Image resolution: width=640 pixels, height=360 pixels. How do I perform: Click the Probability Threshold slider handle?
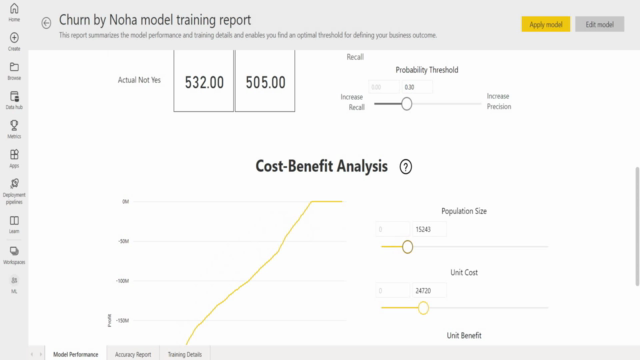406,104
